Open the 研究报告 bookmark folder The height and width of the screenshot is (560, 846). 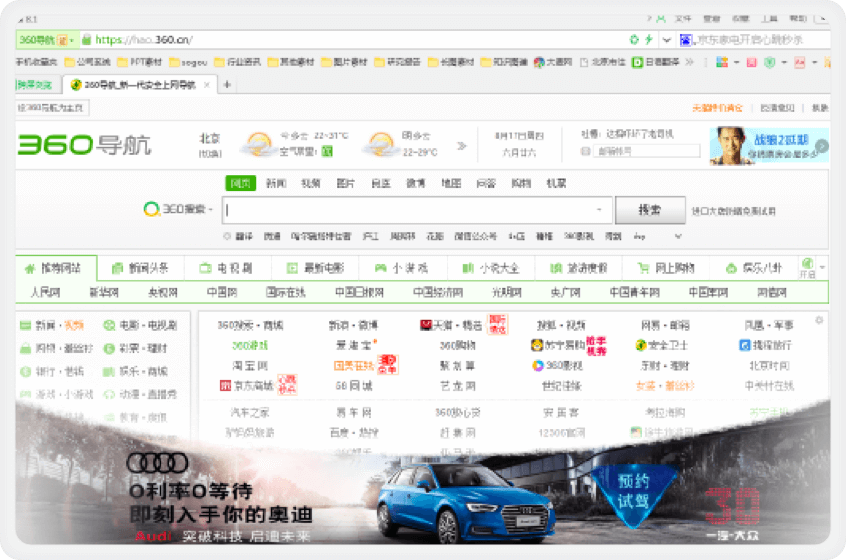point(397,63)
